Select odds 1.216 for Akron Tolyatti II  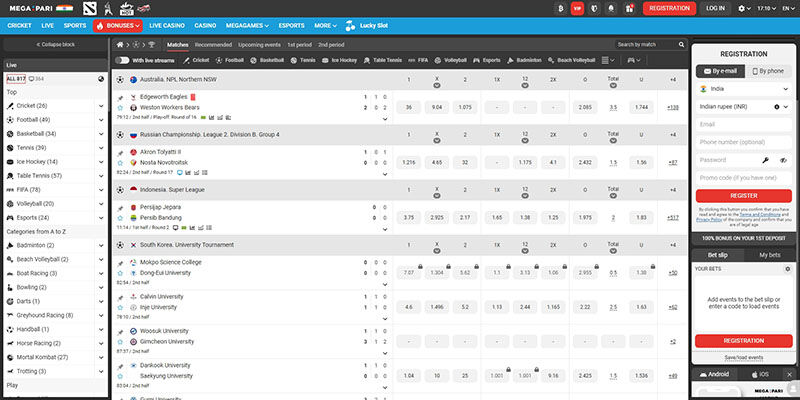(408, 163)
